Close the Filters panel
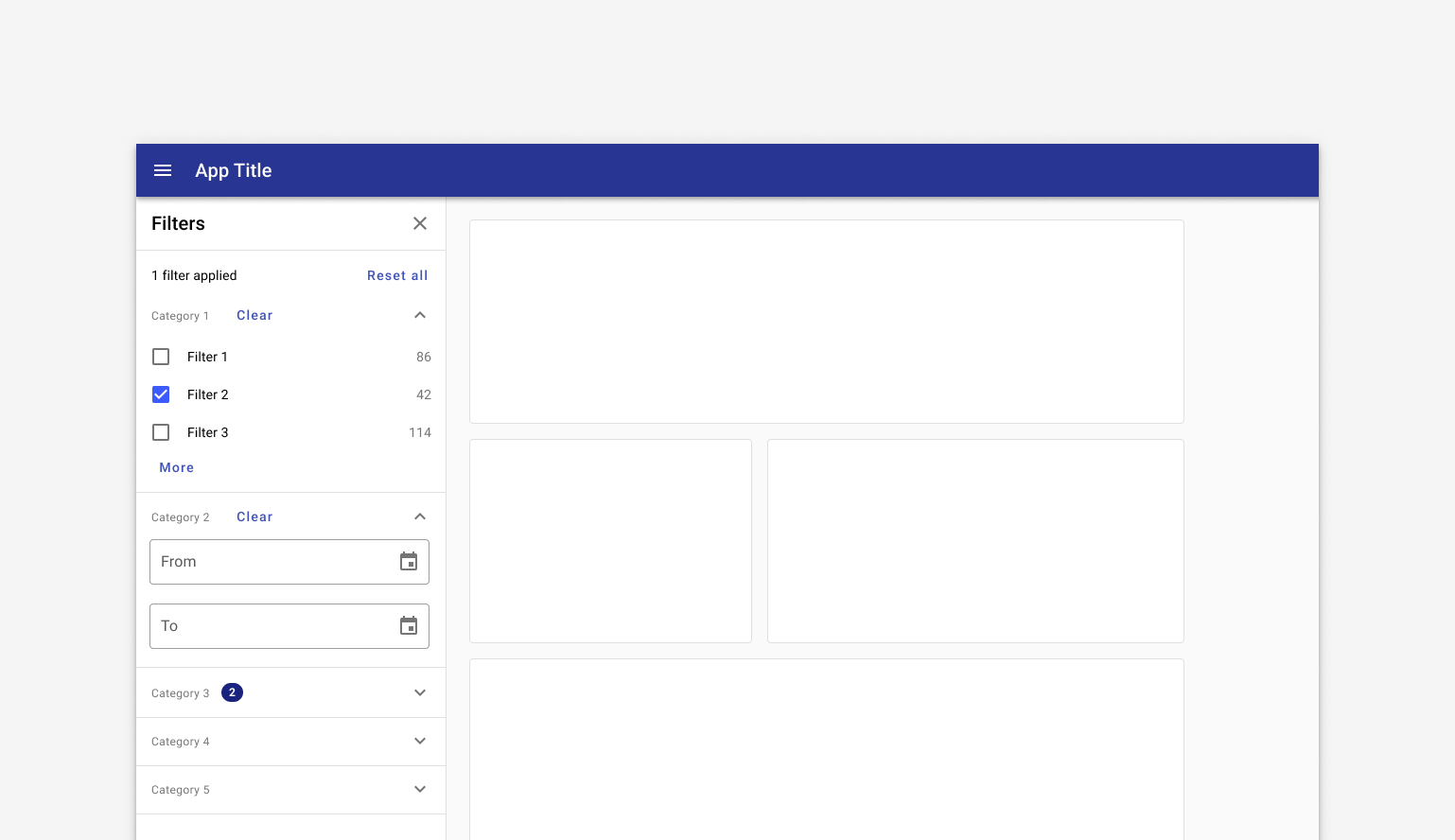 point(420,223)
